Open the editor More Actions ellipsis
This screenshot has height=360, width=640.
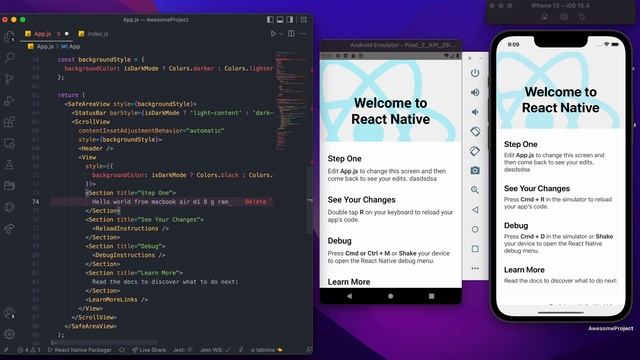[x=303, y=33]
